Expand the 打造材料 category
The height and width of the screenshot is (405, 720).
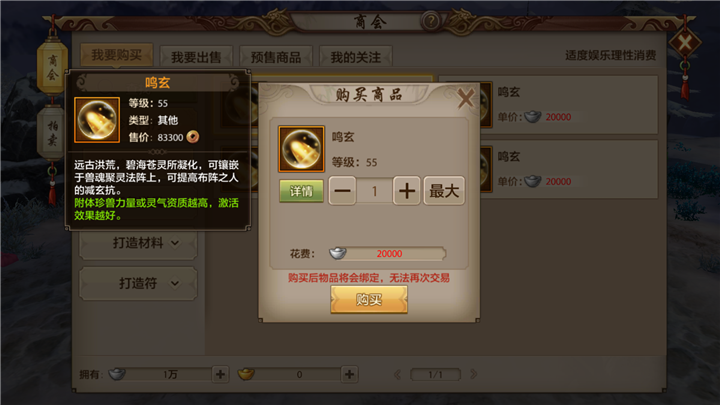(138, 243)
